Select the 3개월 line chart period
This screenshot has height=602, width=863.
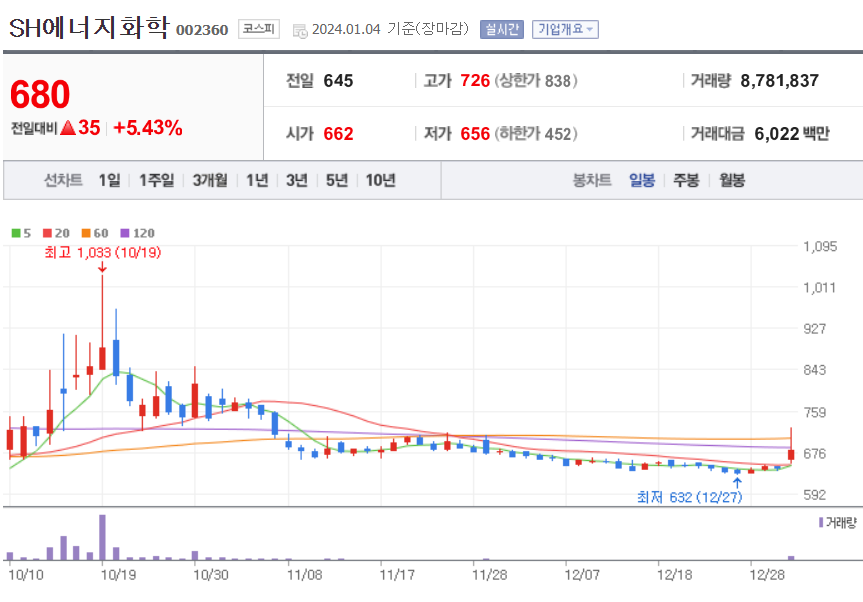point(210,180)
